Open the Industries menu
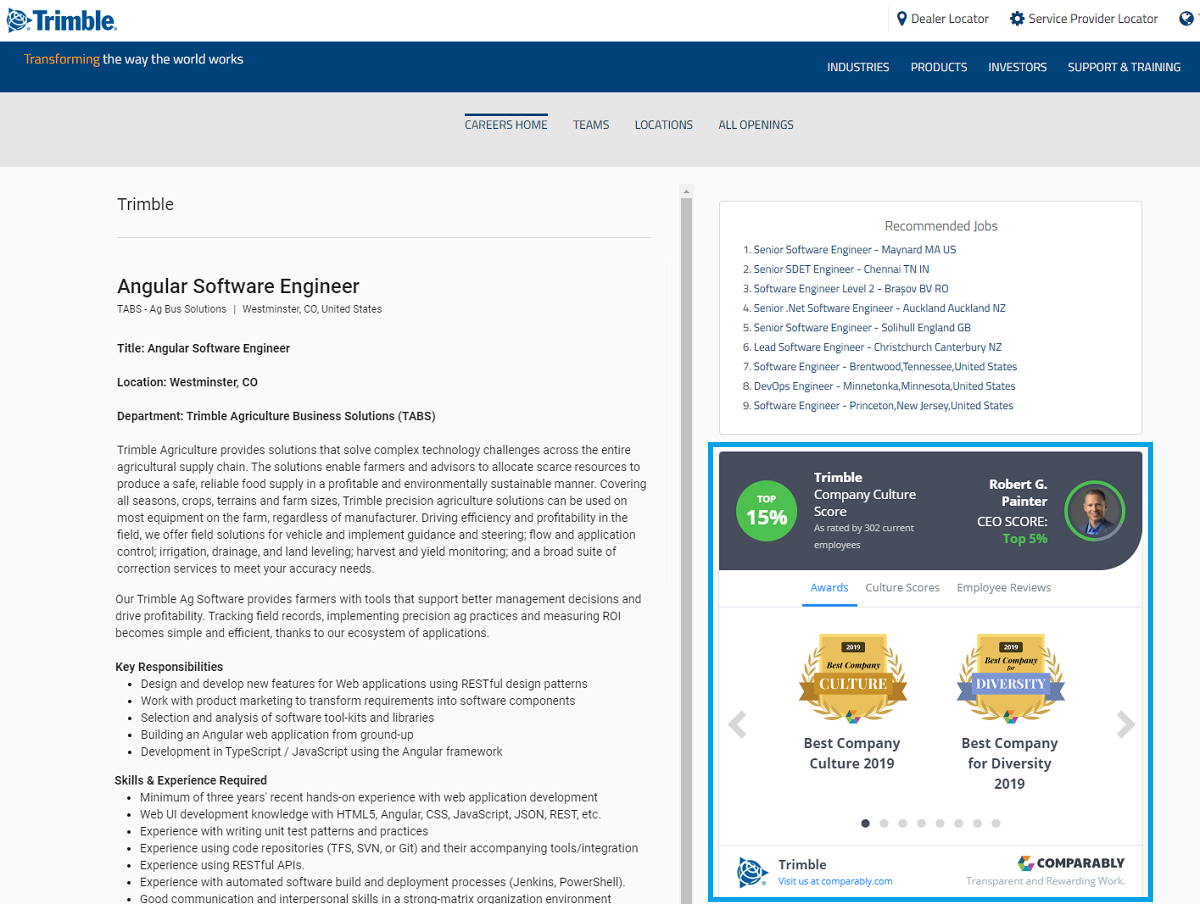1200x904 pixels. pyautogui.click(x=858, y=67)
